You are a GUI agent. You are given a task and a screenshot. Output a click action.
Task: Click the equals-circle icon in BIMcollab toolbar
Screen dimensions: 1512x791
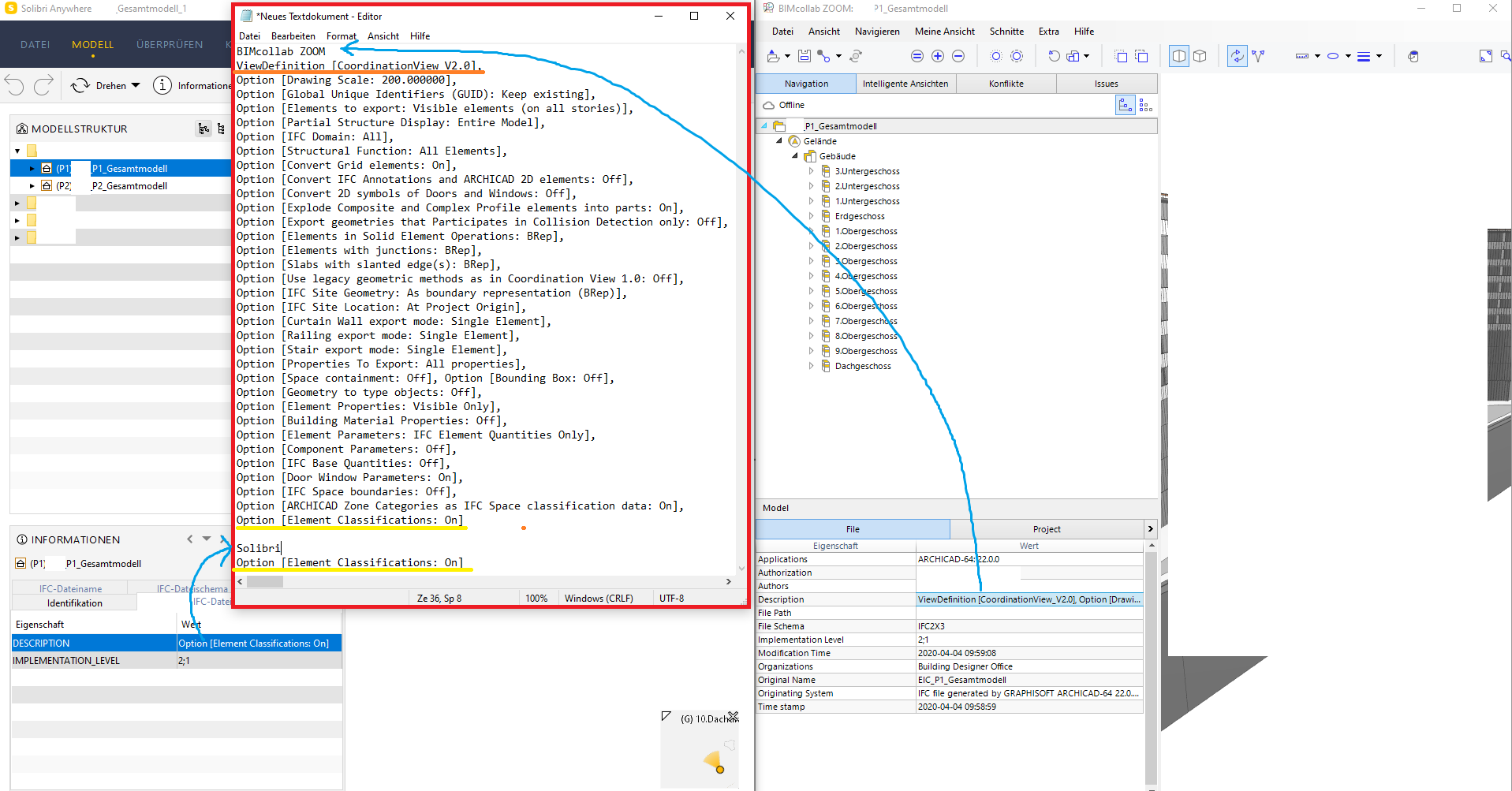point(917,56)
